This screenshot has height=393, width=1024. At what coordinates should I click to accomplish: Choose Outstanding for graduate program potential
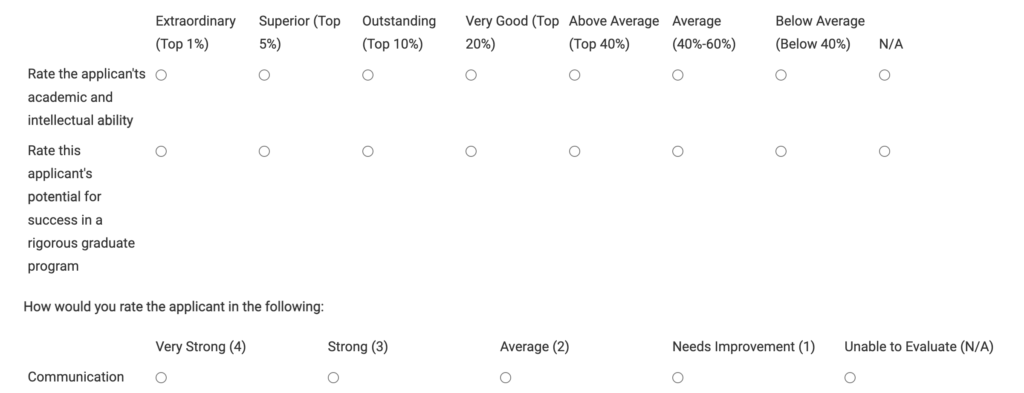pyautogui.click(x=368, y=151)
